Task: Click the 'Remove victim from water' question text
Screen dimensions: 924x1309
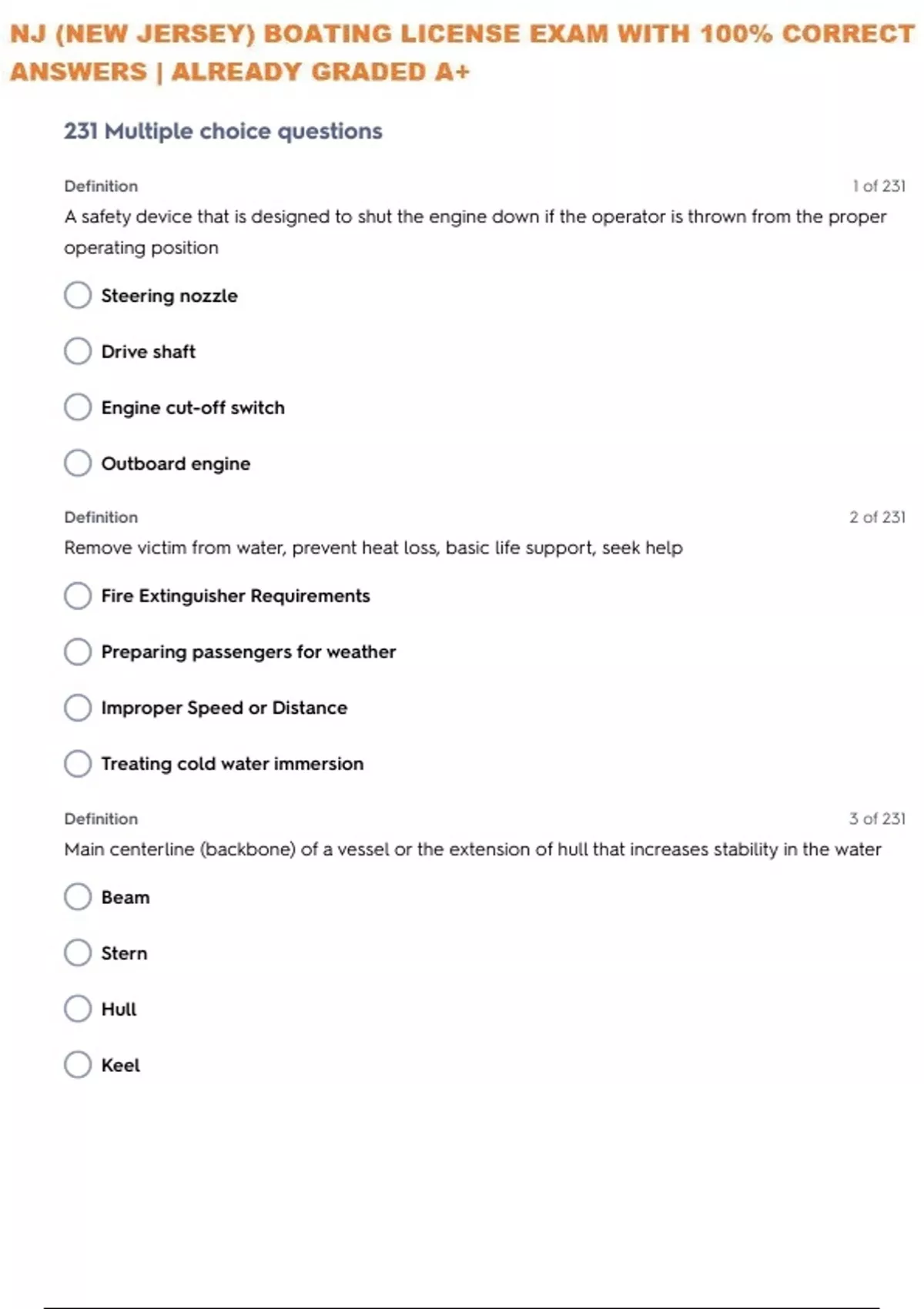Action: [373, 547]
